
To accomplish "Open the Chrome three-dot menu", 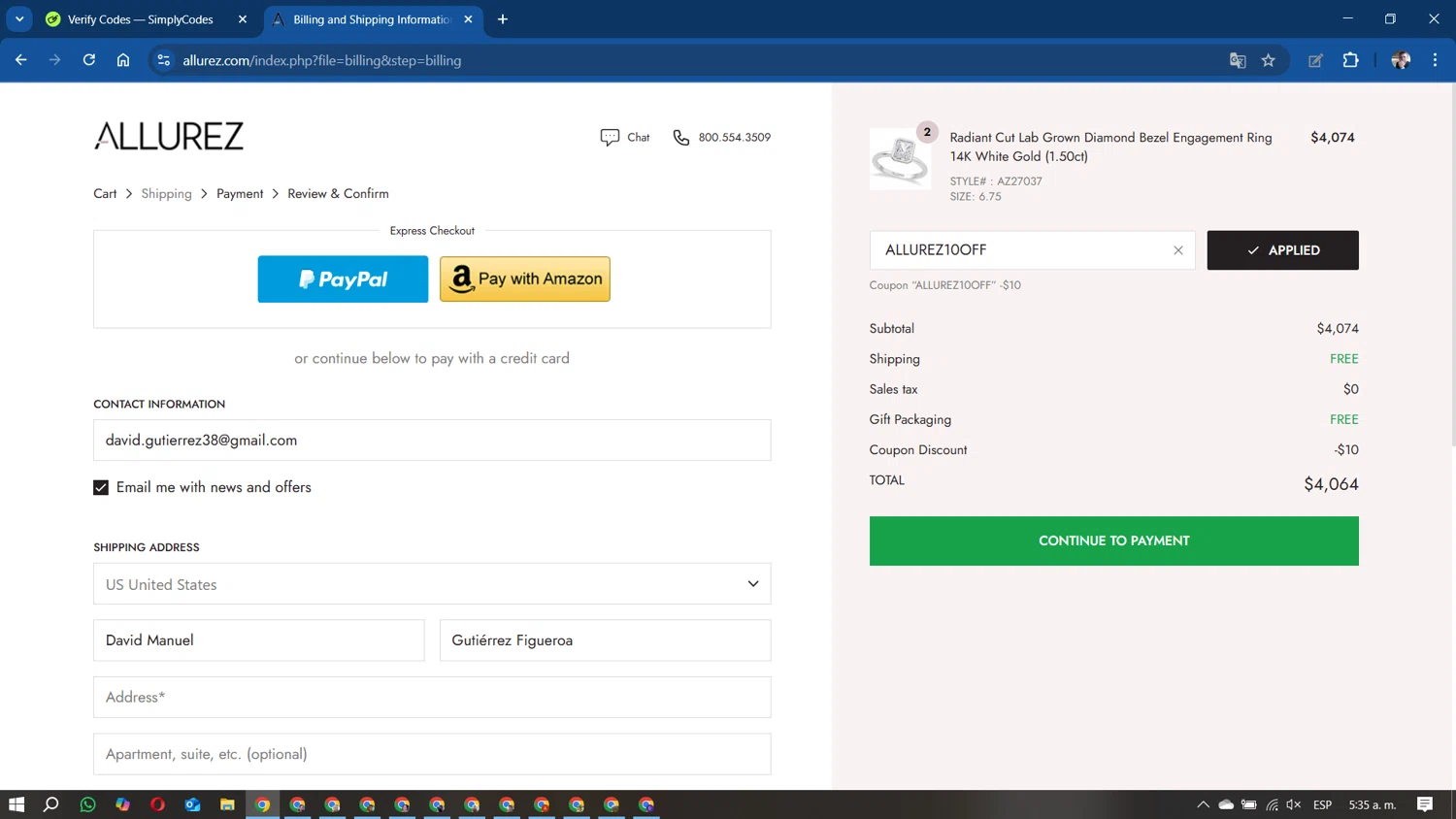I will [1435, 60].
